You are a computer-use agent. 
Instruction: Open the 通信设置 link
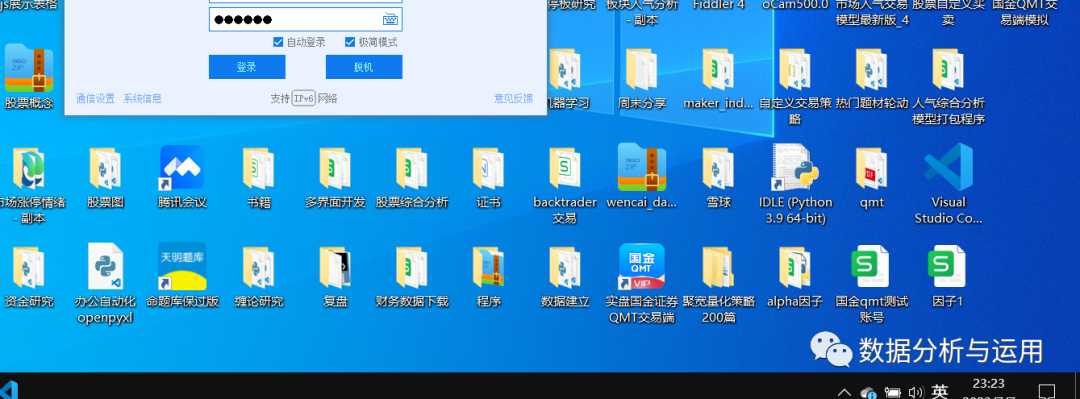95,99
